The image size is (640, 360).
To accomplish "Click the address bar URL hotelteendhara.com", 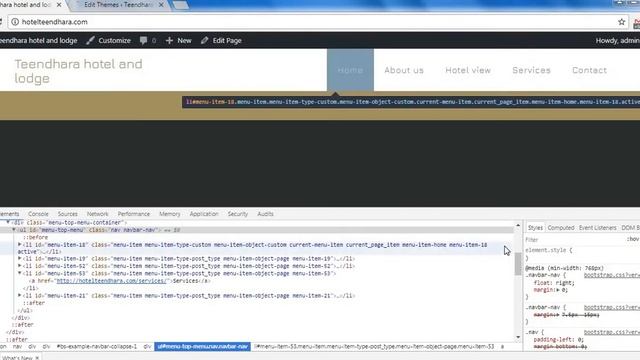I will click(x=55, y=22).
